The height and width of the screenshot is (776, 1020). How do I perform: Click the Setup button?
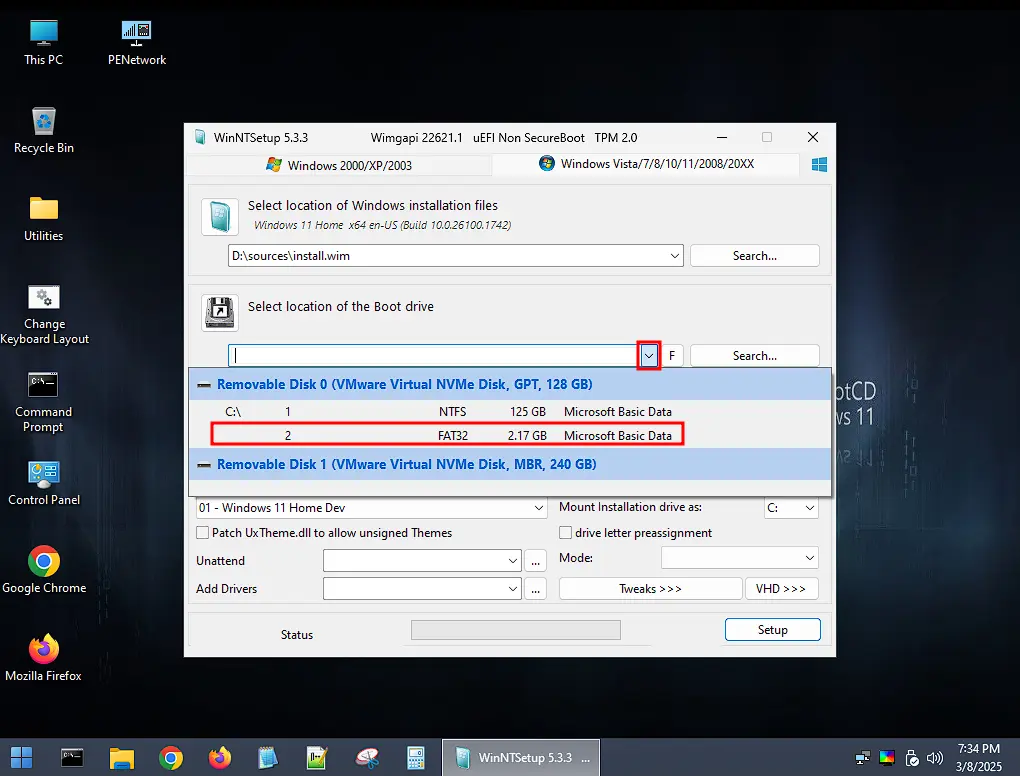click(x=771, y=629)
